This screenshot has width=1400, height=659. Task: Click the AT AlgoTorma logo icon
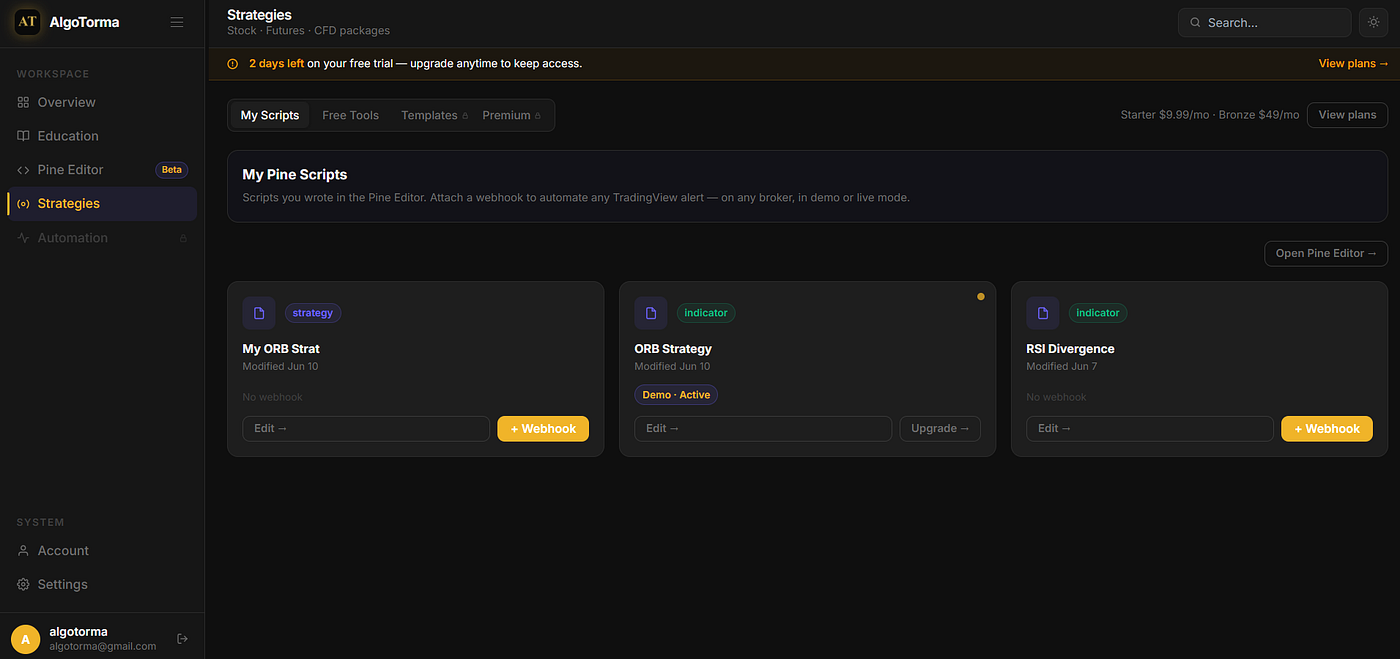(27, 22)
